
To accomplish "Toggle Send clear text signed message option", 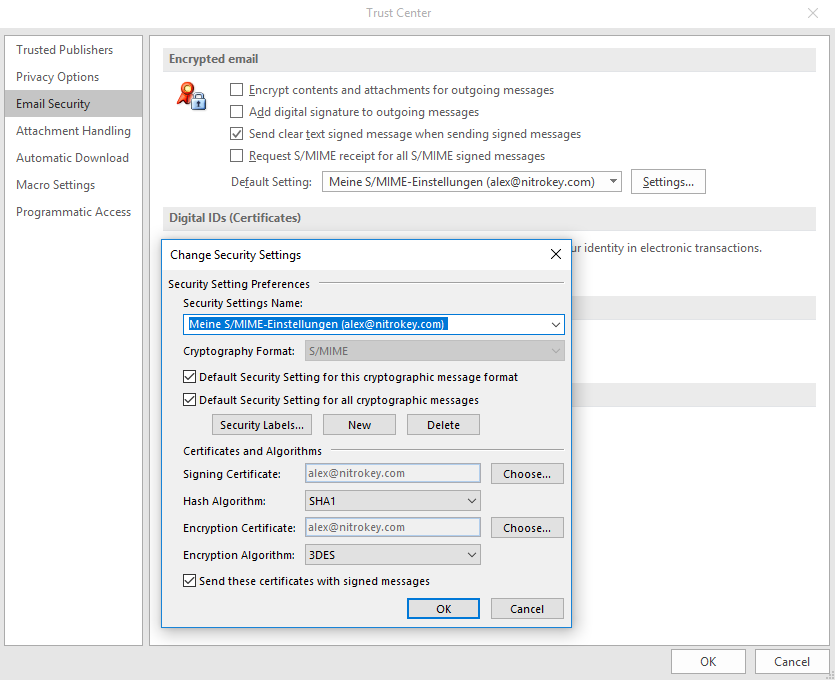I will pyautogui.click(x=237, y=134).
